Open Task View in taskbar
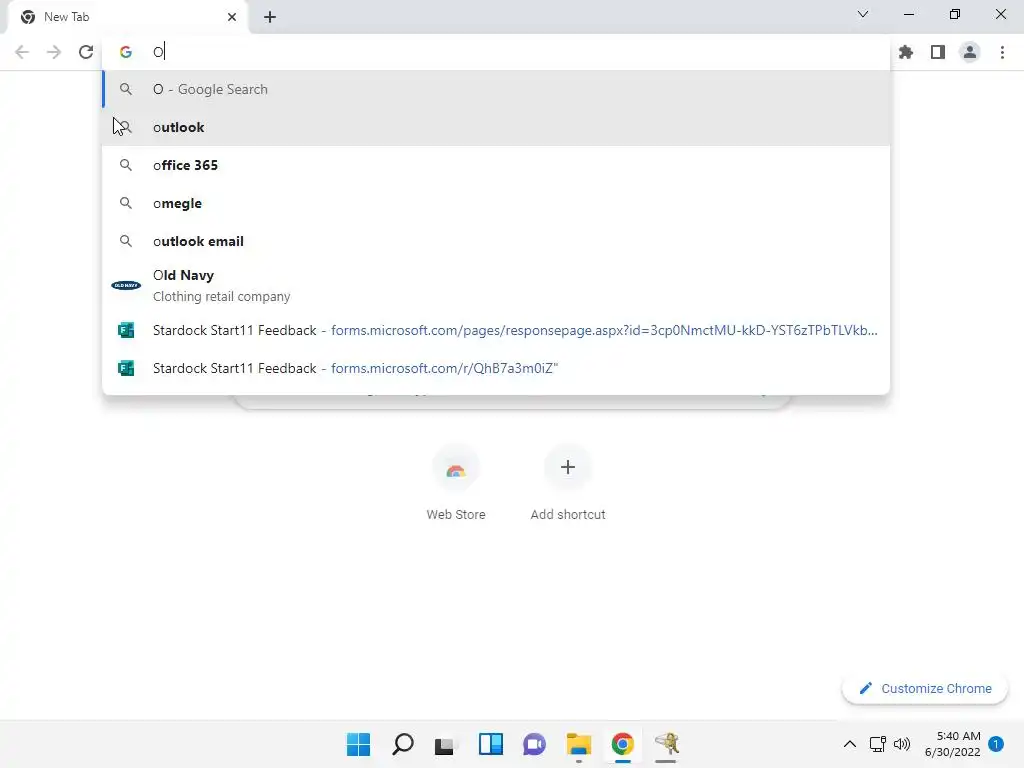This screenshot has height=768, width=1024. 446,744
